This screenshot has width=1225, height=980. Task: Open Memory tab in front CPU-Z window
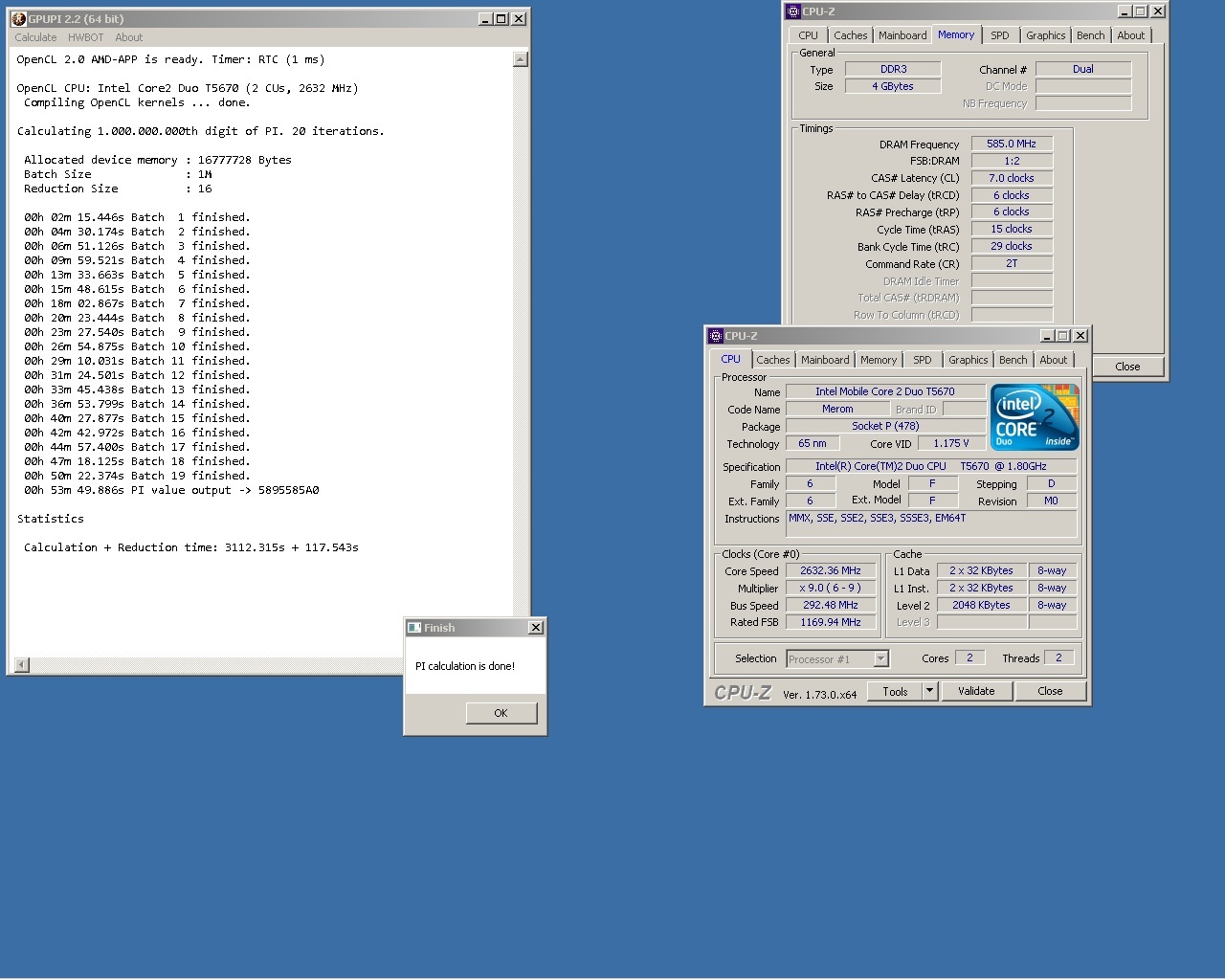[879, 360]
